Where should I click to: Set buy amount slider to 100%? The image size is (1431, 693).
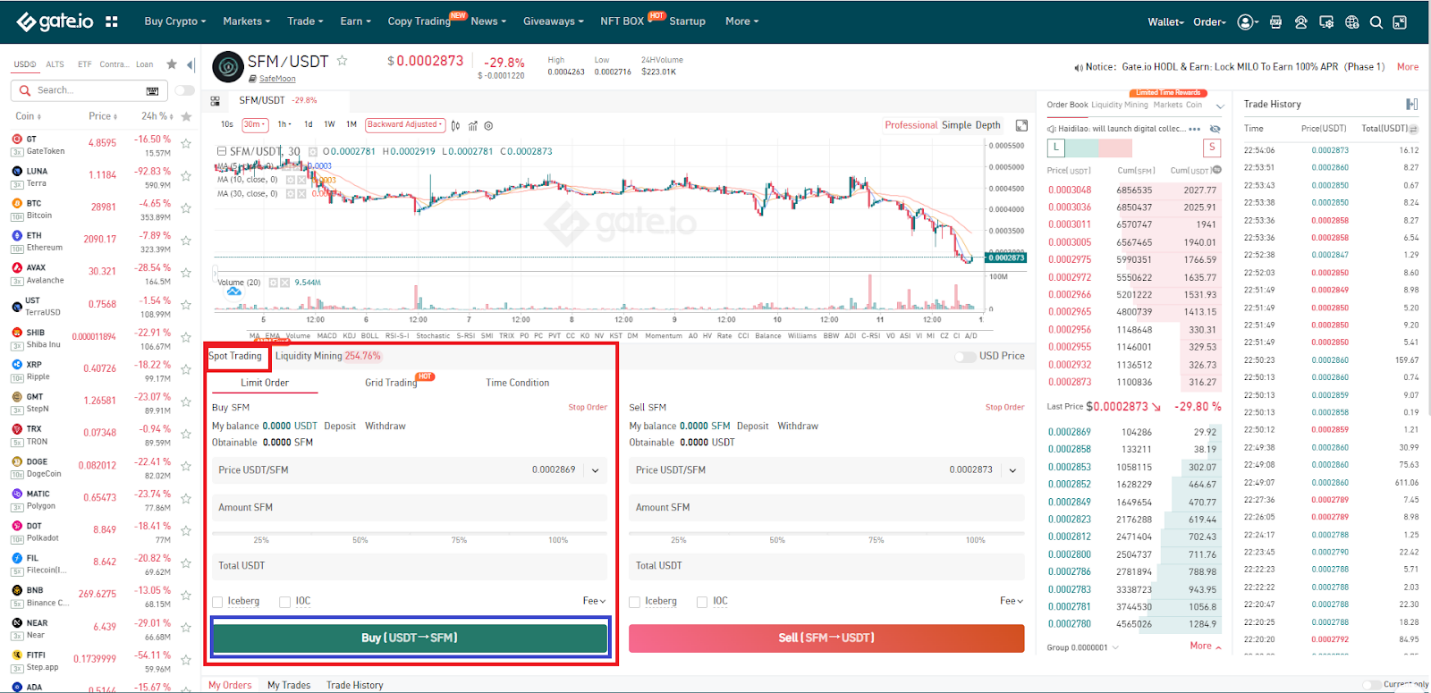(x=558, y=540)
